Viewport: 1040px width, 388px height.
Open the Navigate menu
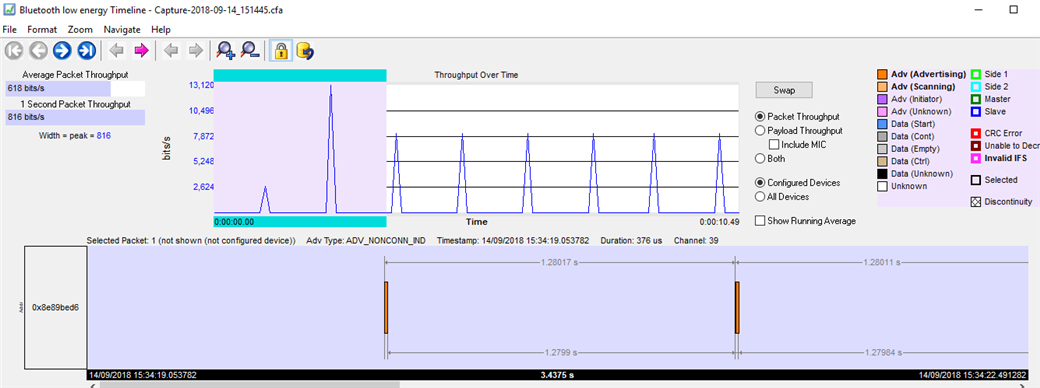(122, 30)
